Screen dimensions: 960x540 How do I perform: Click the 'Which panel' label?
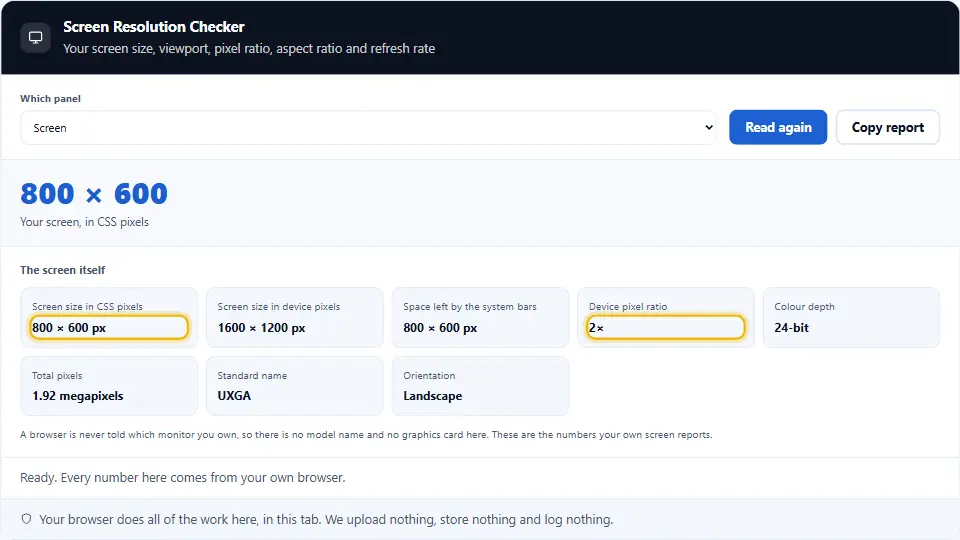[50, 99]
